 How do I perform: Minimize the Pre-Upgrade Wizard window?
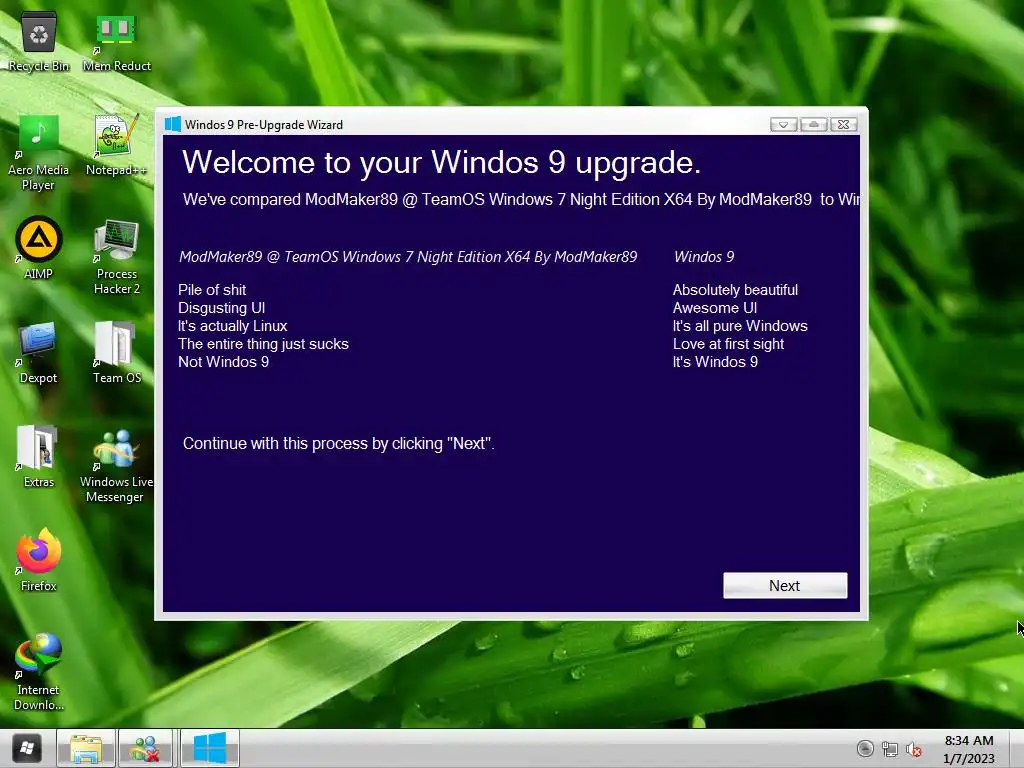pyautogui.click(x=784, y=124)
